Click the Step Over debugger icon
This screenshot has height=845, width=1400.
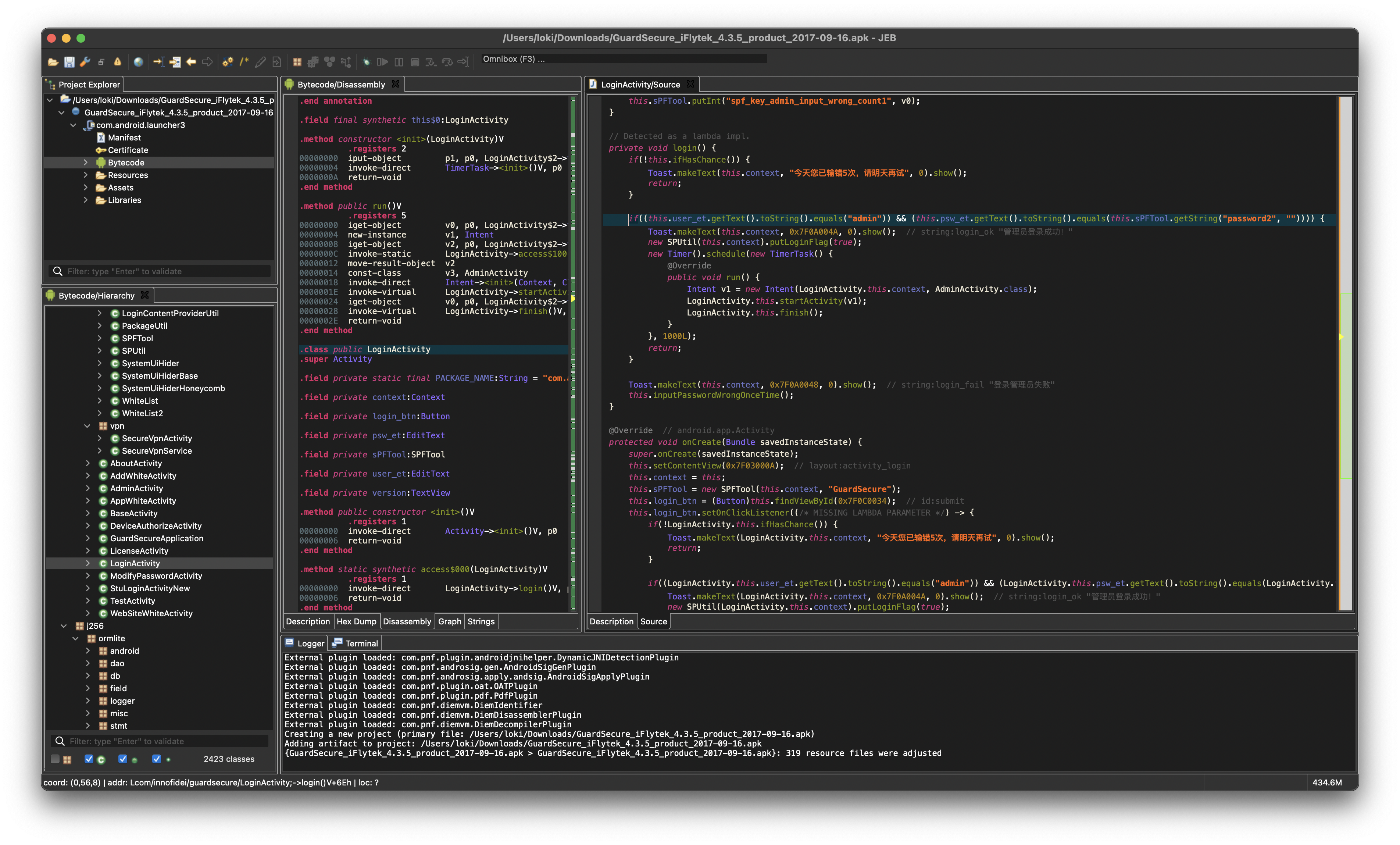447,62
